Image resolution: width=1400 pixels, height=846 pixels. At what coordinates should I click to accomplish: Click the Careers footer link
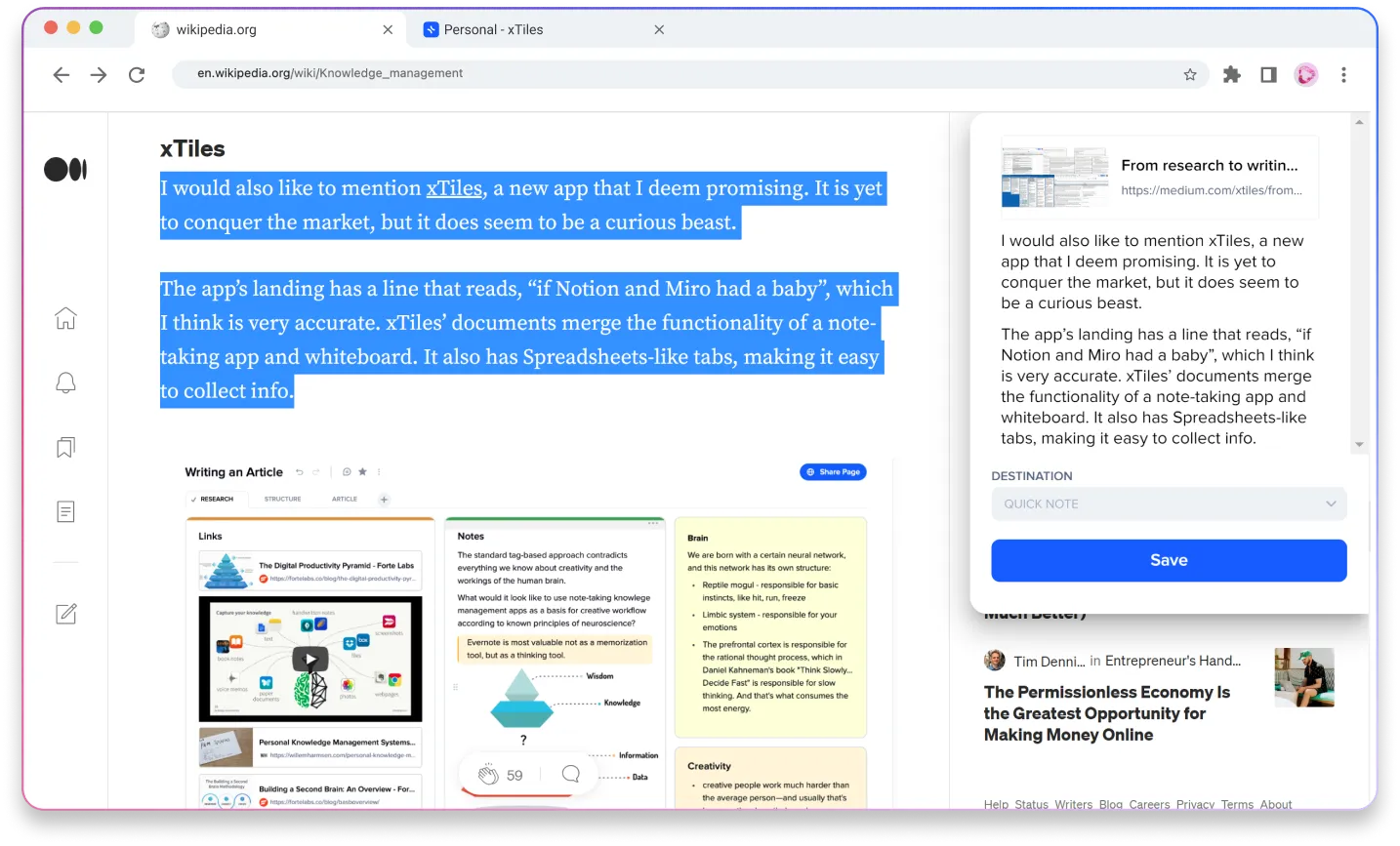point(1149,804)
